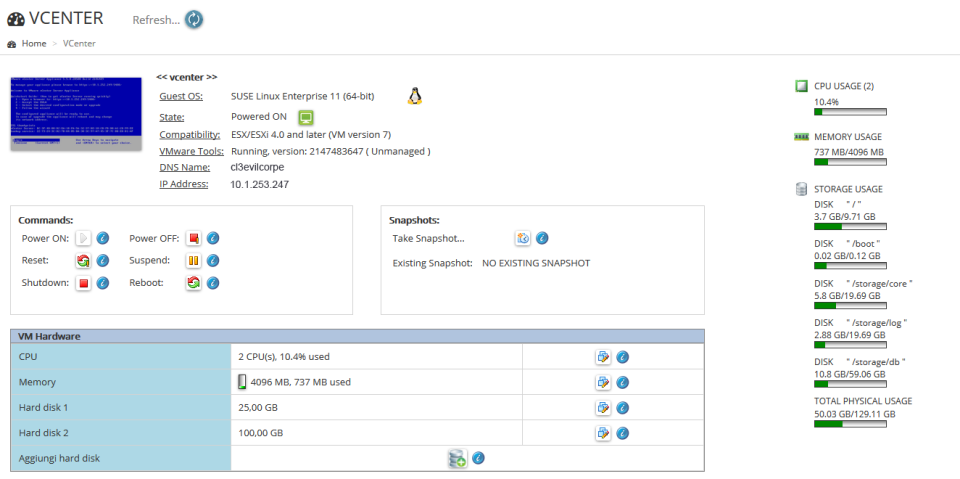Click the Reboot icon
Image resolution: width=960 pixels, height=479 pixels.
click(x=194, y=283)
